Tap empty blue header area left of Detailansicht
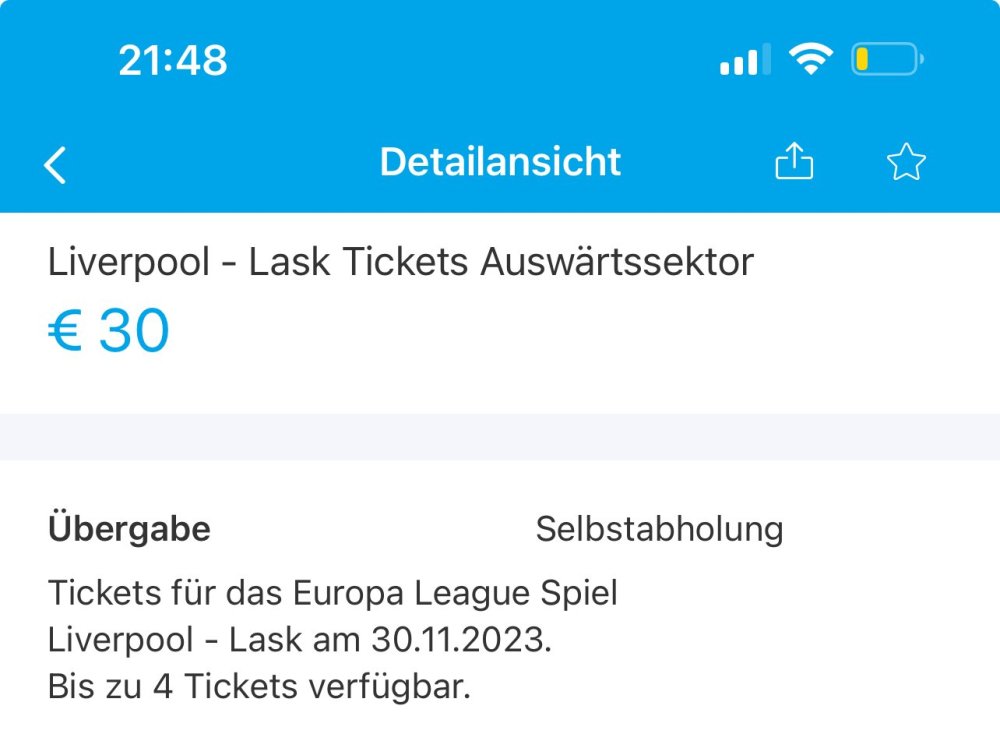1000x748 pixels. click(x=220, y=162)
